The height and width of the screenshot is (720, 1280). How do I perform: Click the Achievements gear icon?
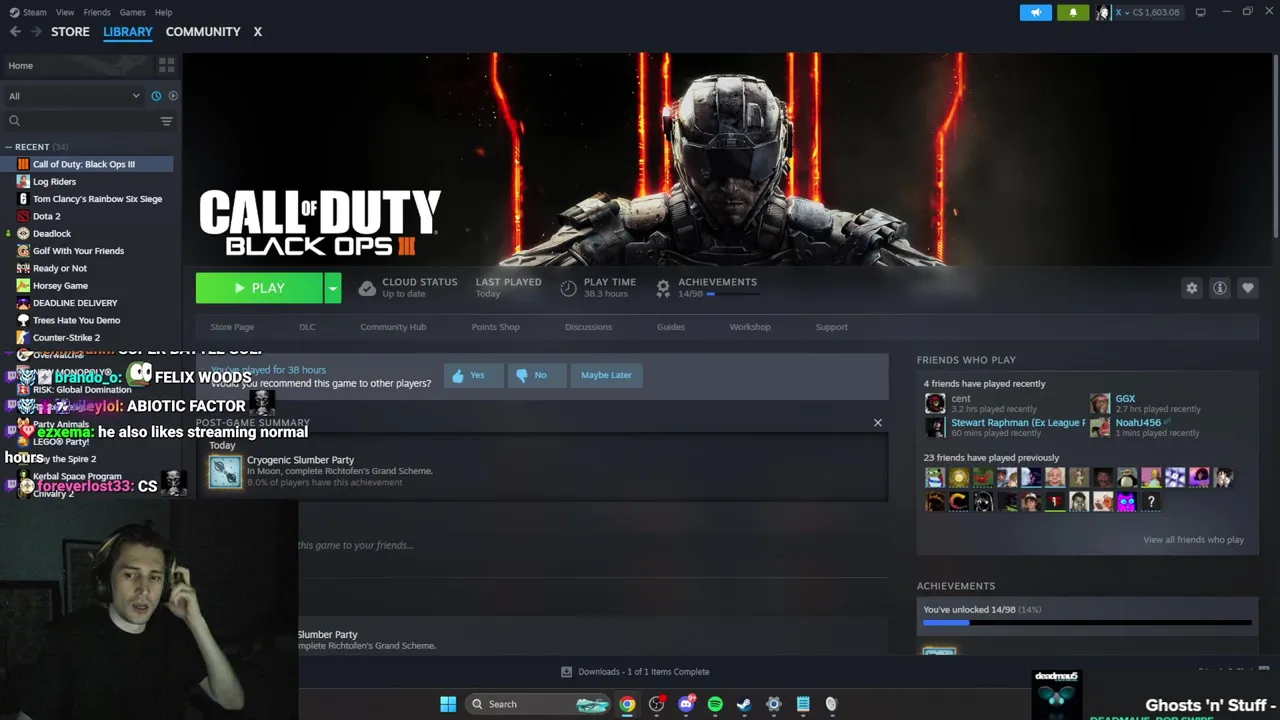(x=662, y=288)
